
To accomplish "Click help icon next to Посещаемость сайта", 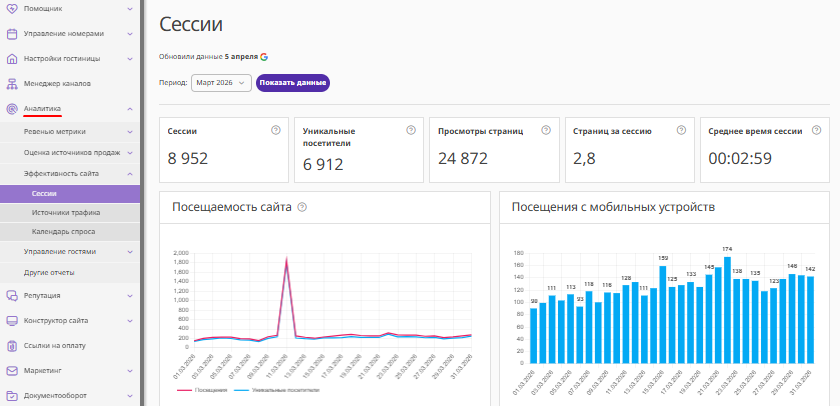I will coord(302,207).
